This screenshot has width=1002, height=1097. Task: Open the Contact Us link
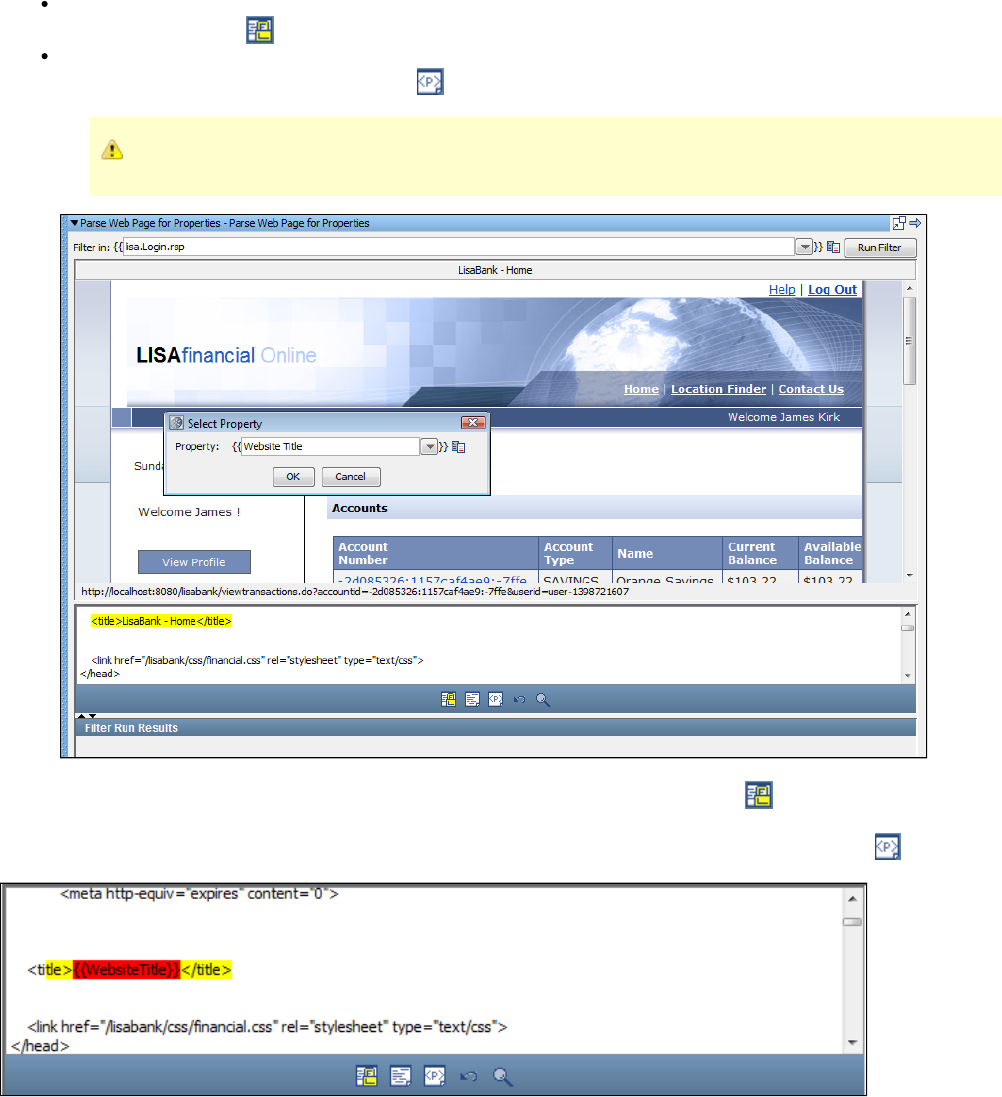pyautogui.click(x=811, y=389)
